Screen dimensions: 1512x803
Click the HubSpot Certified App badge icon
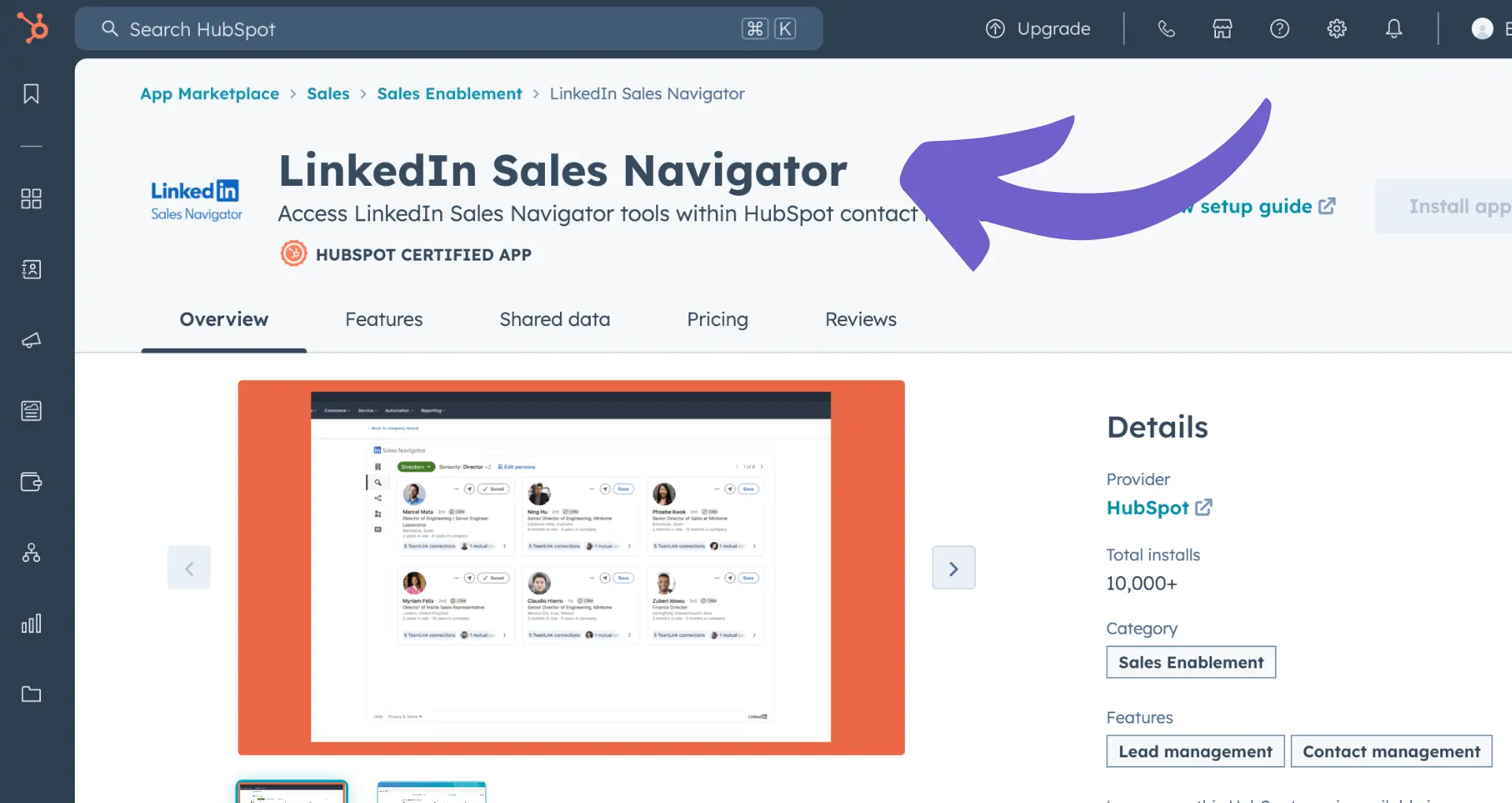pos(294,253)
